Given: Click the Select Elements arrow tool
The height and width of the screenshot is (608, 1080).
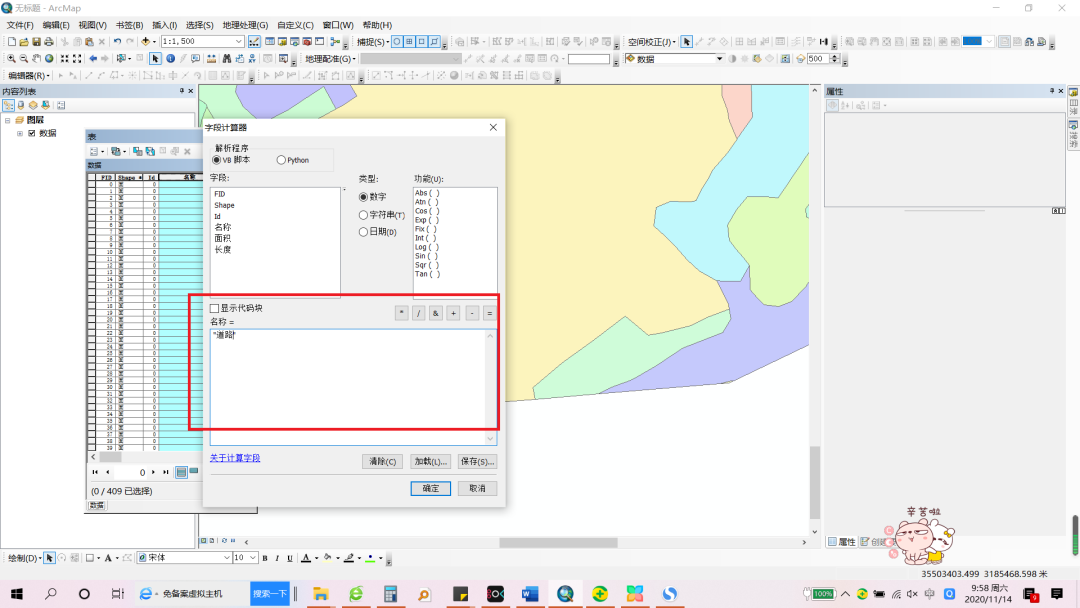Looking at the screenshot, I should pos(154,58).
